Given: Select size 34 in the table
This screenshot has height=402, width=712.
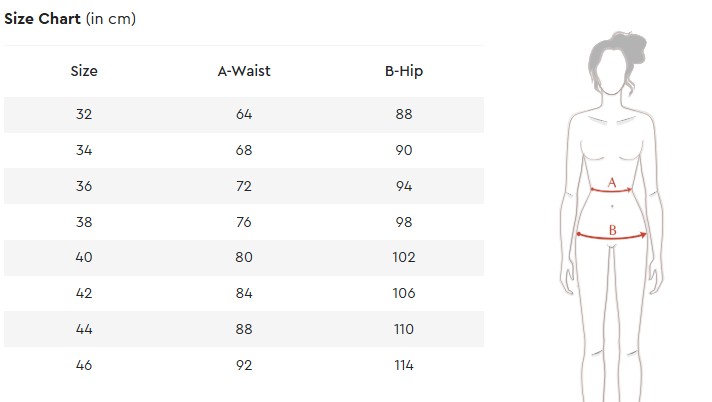Looking at the screenshot, I should point(84,150).
